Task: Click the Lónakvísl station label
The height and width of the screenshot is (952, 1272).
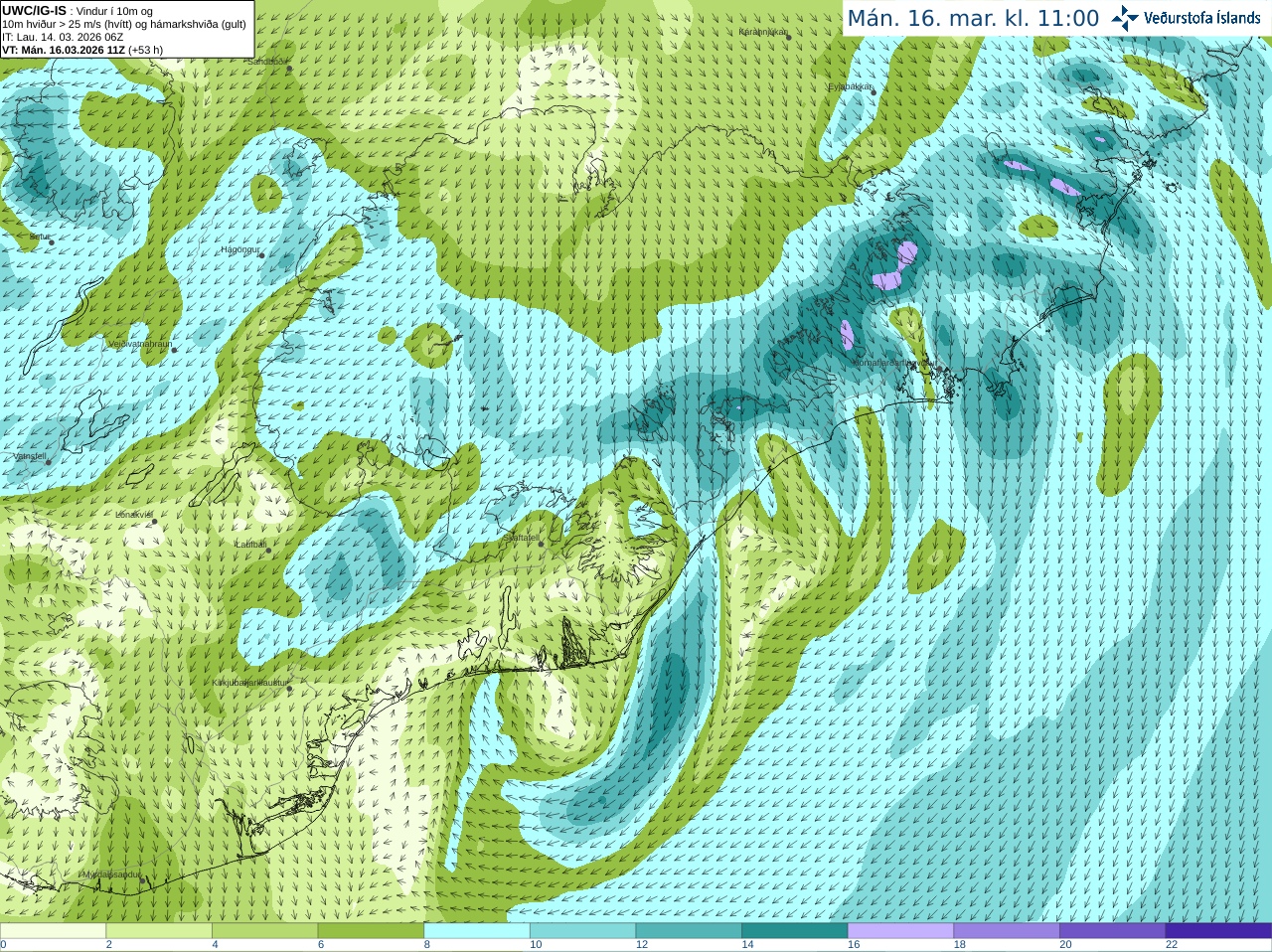Action: coord(133,515)
